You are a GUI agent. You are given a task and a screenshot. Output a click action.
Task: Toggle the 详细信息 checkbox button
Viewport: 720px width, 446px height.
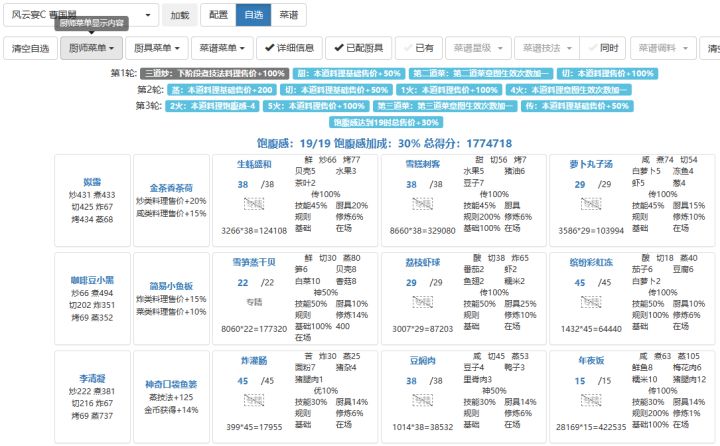tap(289, 48)
